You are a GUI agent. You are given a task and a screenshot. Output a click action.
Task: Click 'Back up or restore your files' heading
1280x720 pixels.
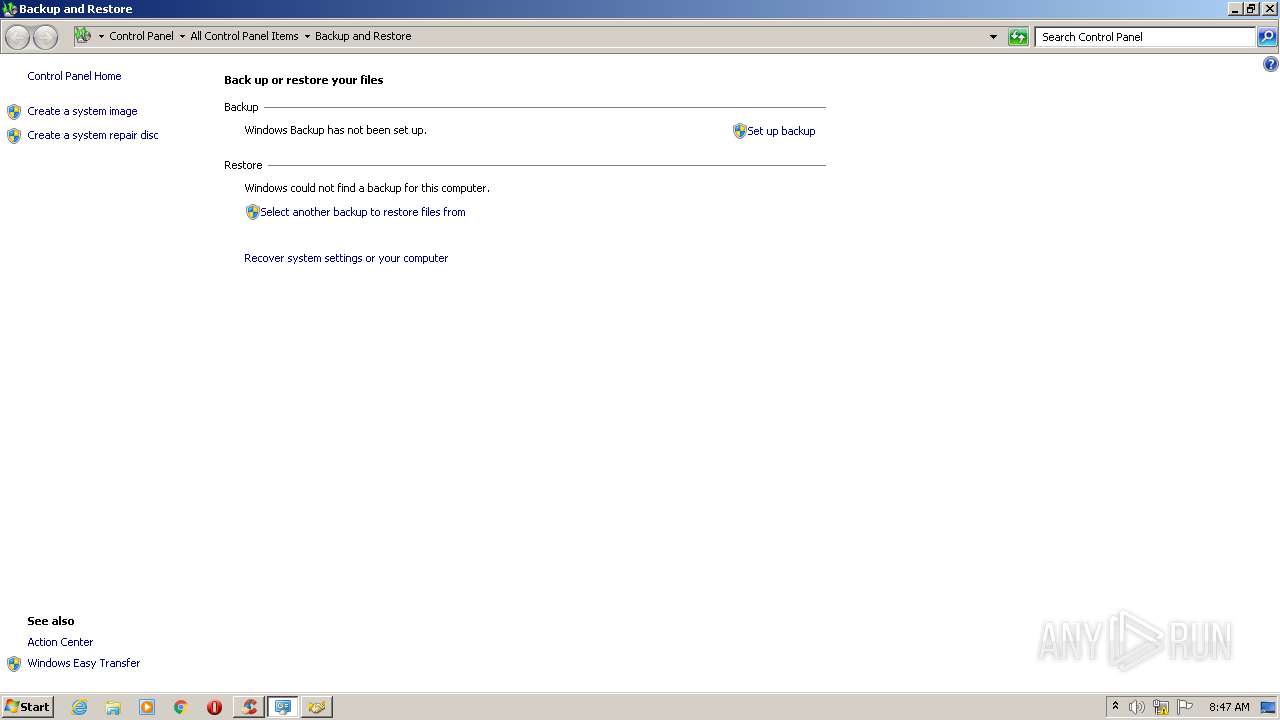point(303,80)
